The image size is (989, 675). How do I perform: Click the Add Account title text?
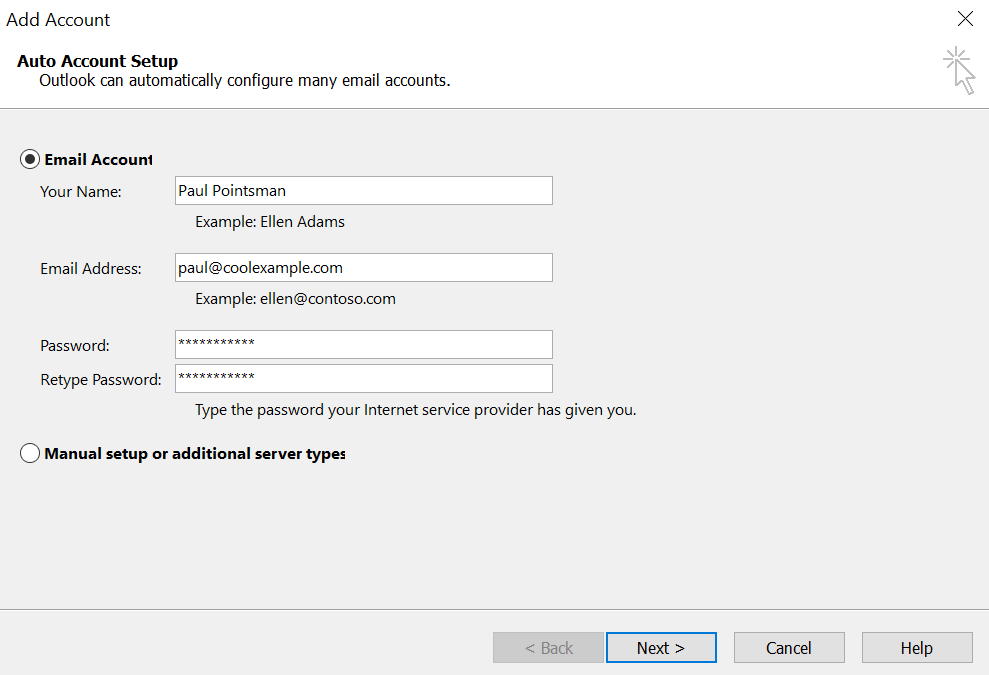(x=58, y=20)
